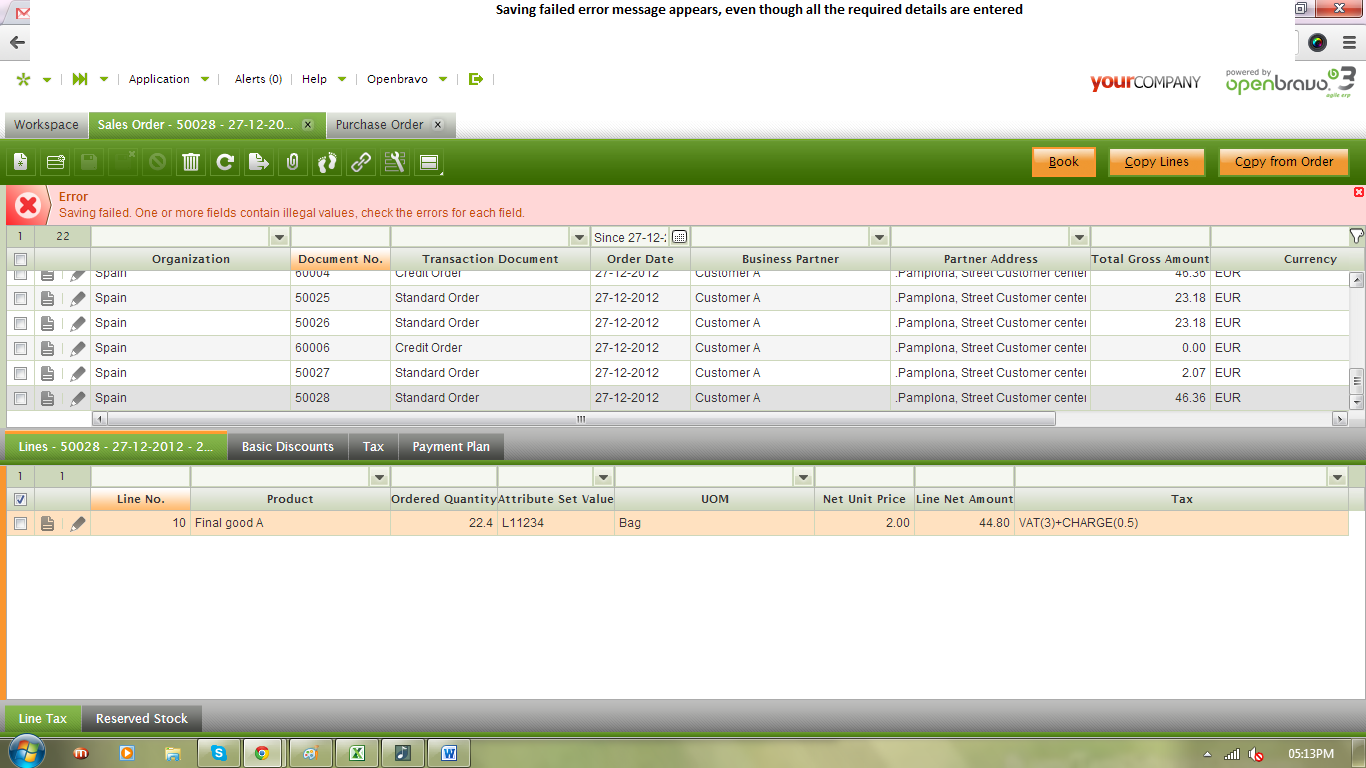This screenshot has width=1366, height=768.
Task: Toggle checkbox for Final good A line
Action: (x=20, y=523)
